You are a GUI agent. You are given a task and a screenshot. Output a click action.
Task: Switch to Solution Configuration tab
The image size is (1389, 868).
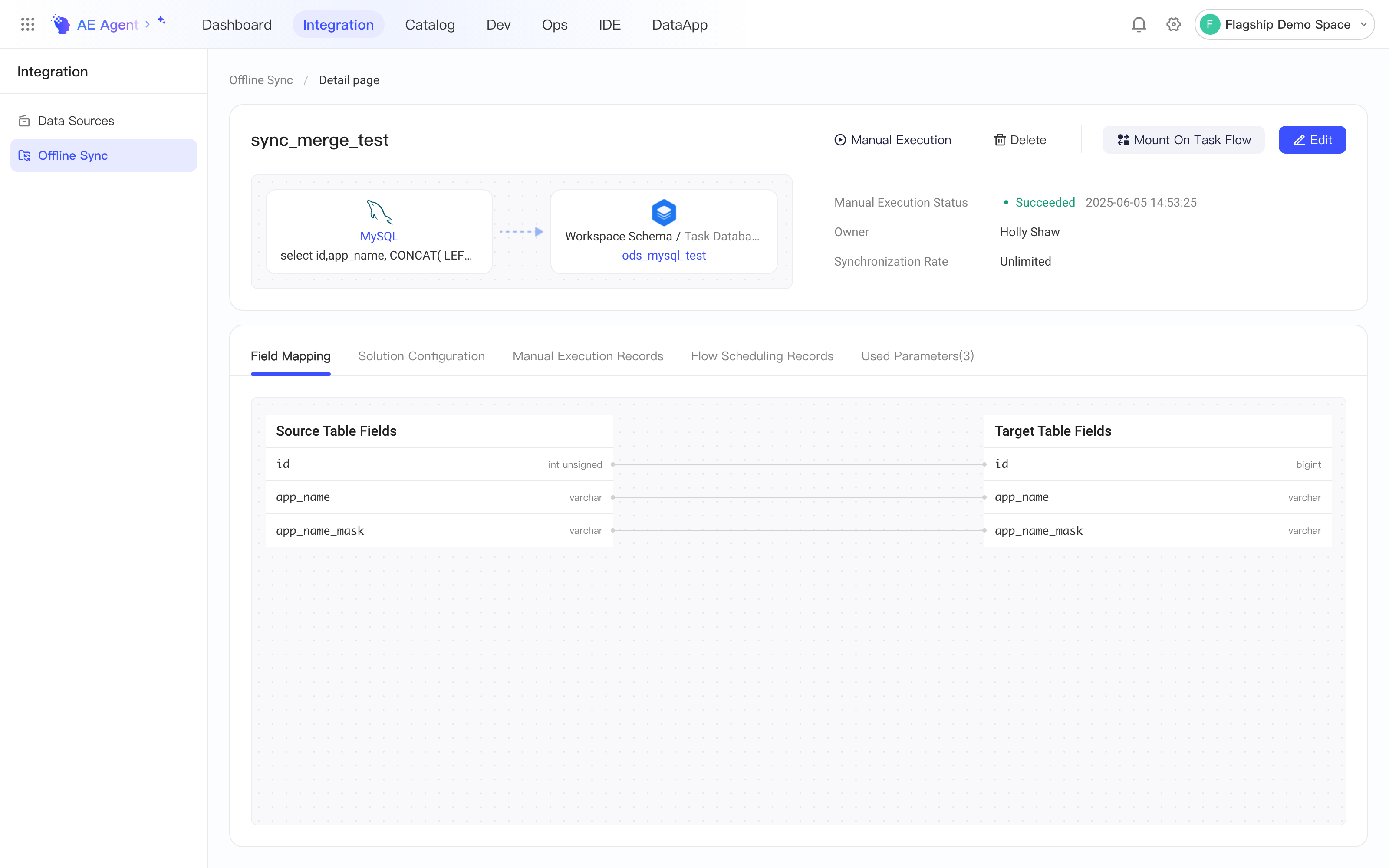[421, 356]
